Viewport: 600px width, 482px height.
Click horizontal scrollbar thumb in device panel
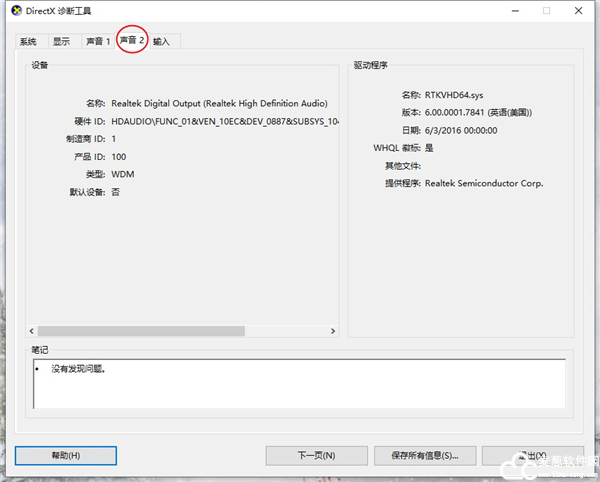[141, 331]
